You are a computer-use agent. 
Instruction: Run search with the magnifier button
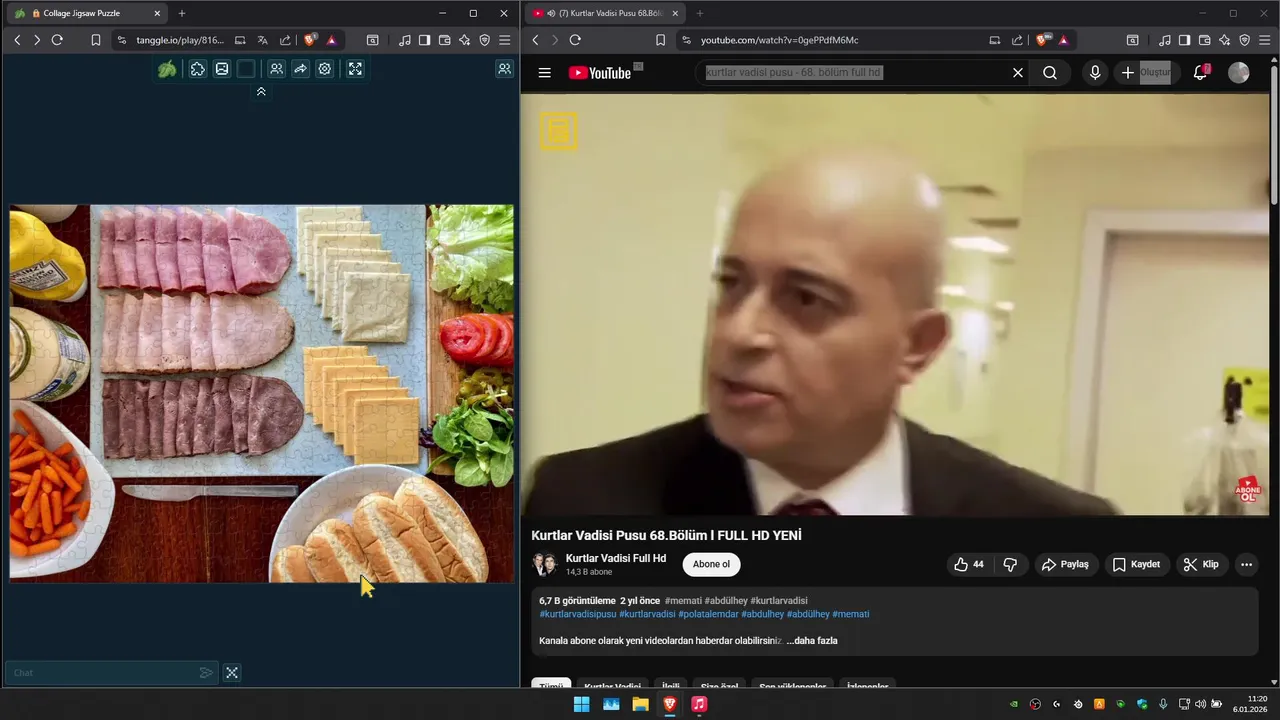(1050, 72)
